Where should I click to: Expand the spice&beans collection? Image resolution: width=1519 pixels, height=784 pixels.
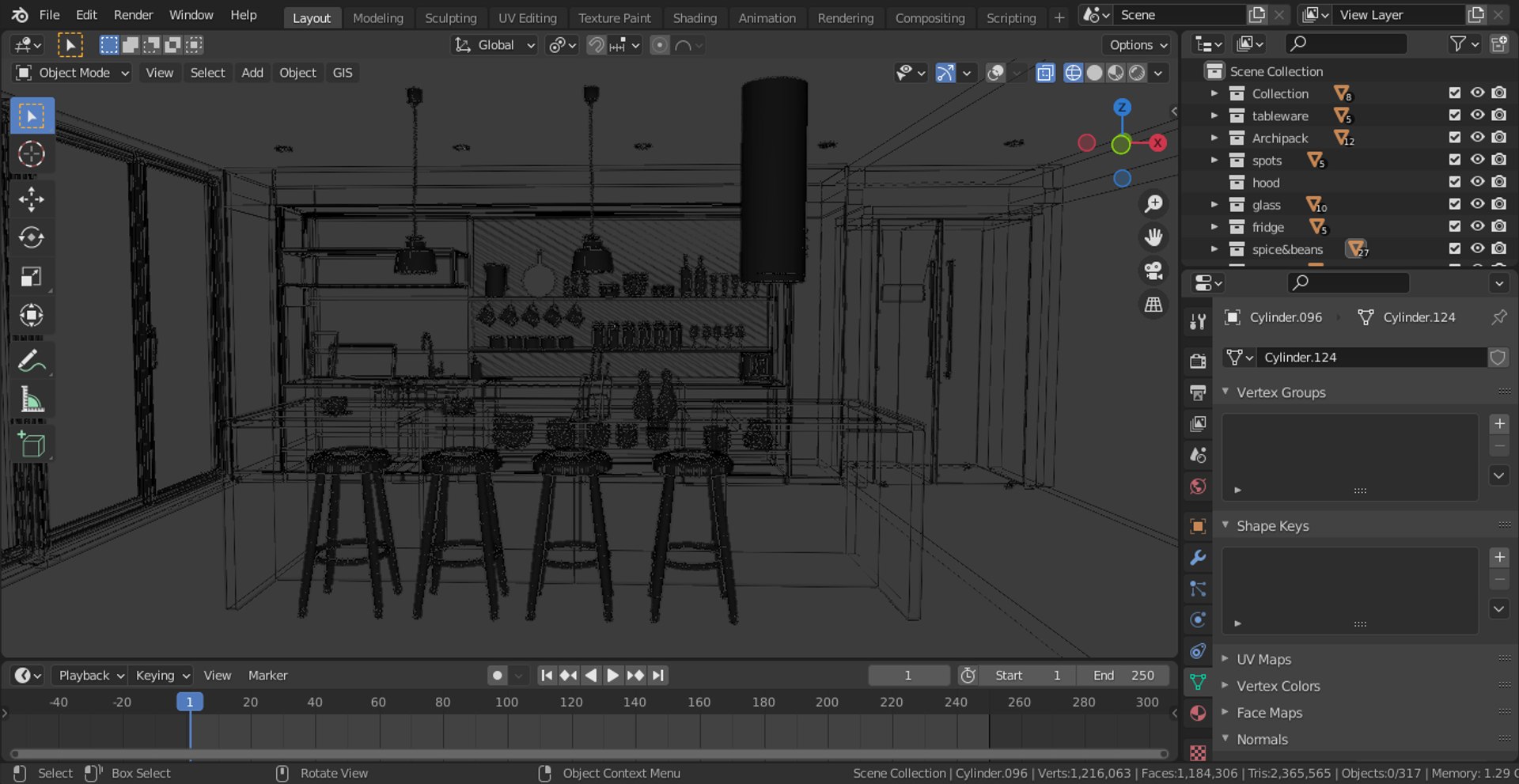point(1214,249)
